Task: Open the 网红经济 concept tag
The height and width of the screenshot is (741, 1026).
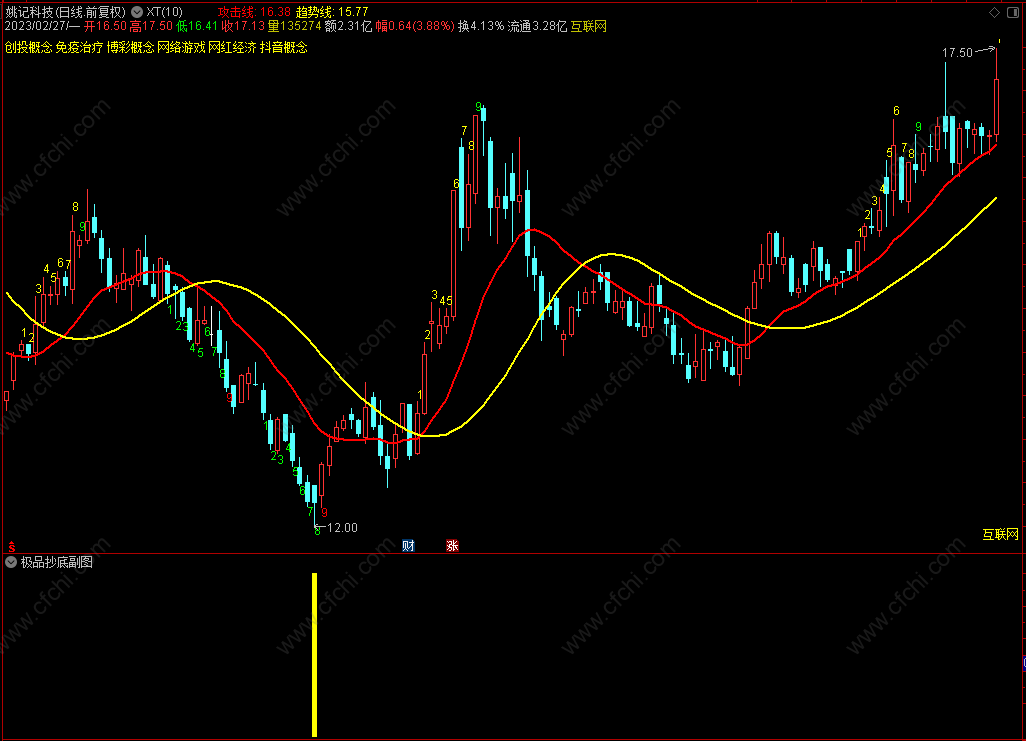Action: point(232,47)
